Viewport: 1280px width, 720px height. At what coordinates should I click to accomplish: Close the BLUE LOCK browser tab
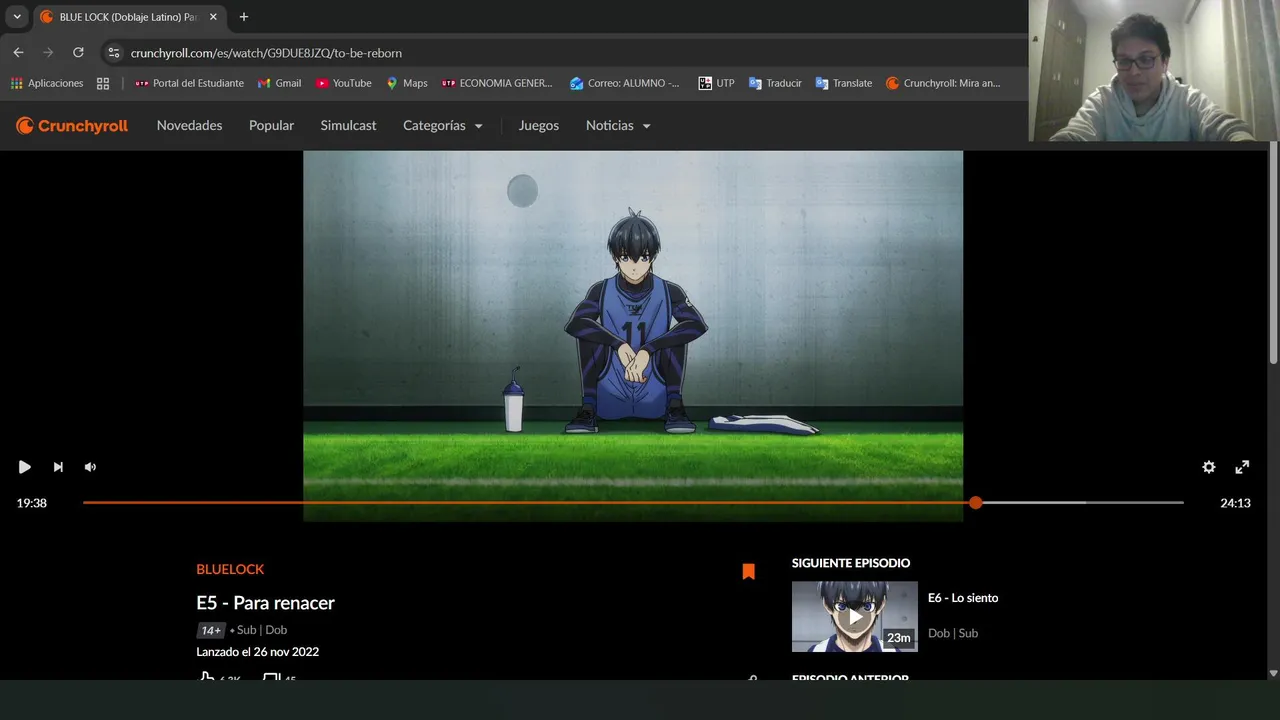(213, 17)
